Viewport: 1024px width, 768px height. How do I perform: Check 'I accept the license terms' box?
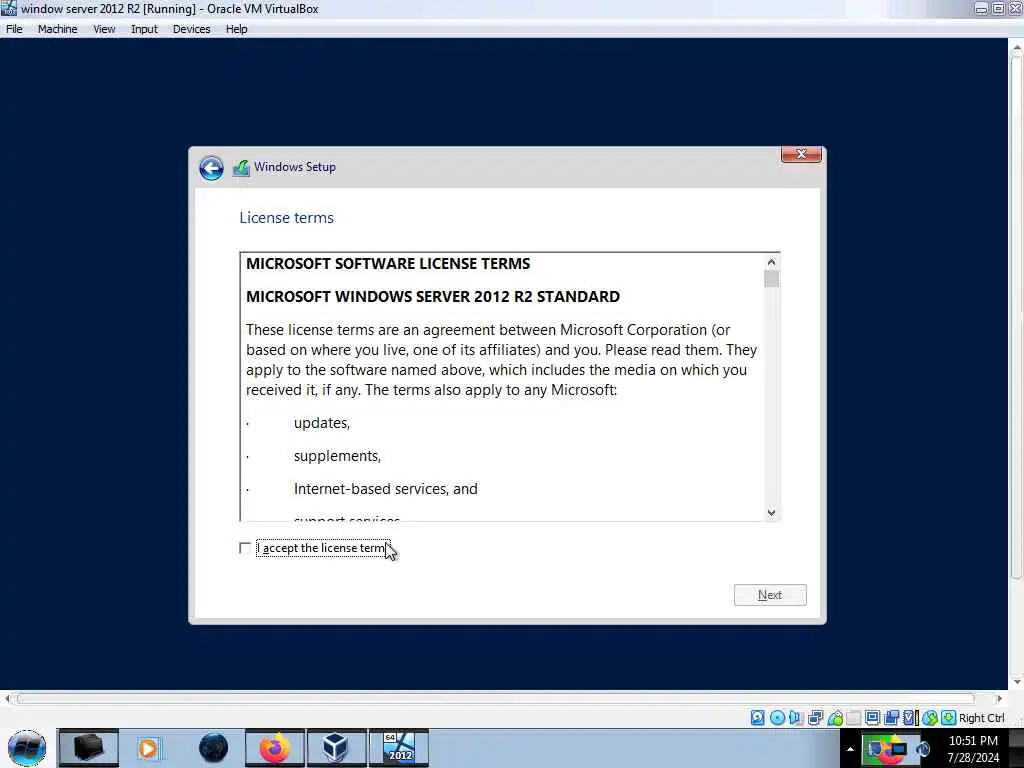pyautogui.click(x=245, y=548)
